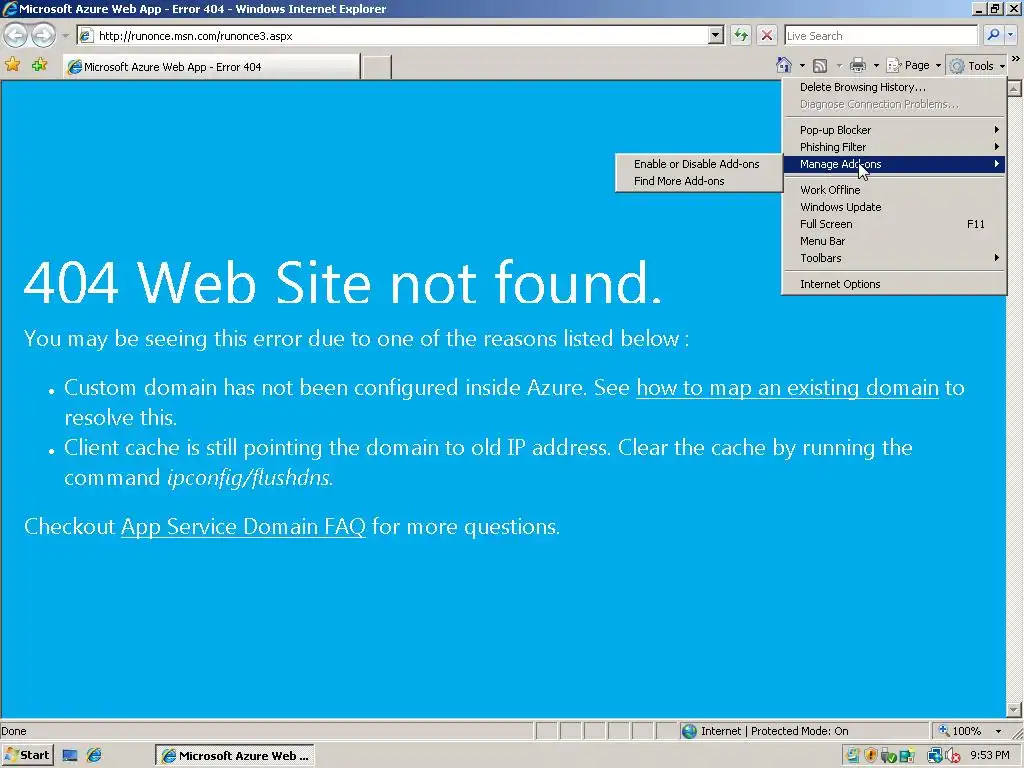Image resolution: width=1024 pixels, height=768 pixels.
Task: Follow the how to map an existing domain link
Action: [788, 388]
